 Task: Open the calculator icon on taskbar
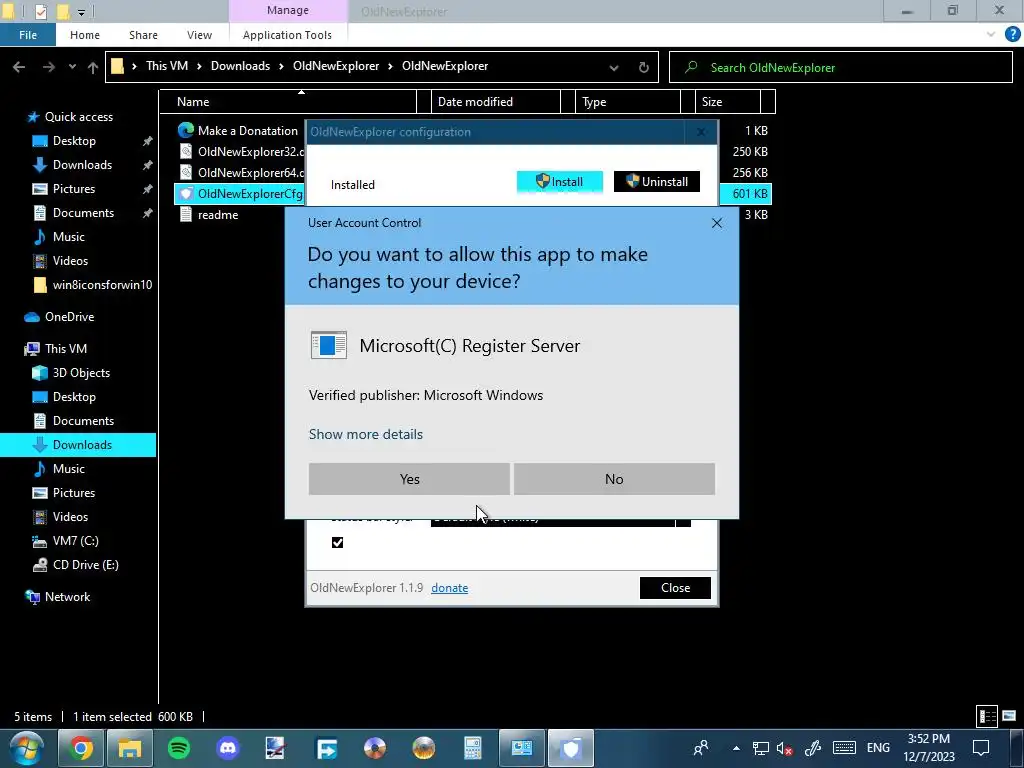pos(473,748)
